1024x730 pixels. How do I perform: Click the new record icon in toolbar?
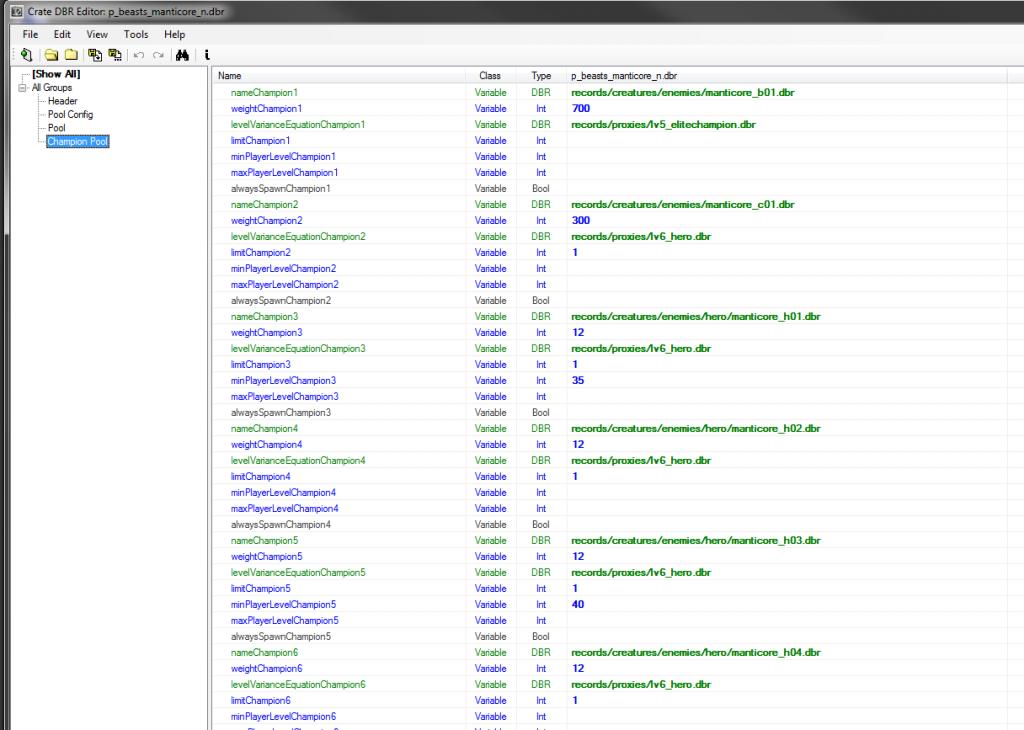click(x=24, y=55)
